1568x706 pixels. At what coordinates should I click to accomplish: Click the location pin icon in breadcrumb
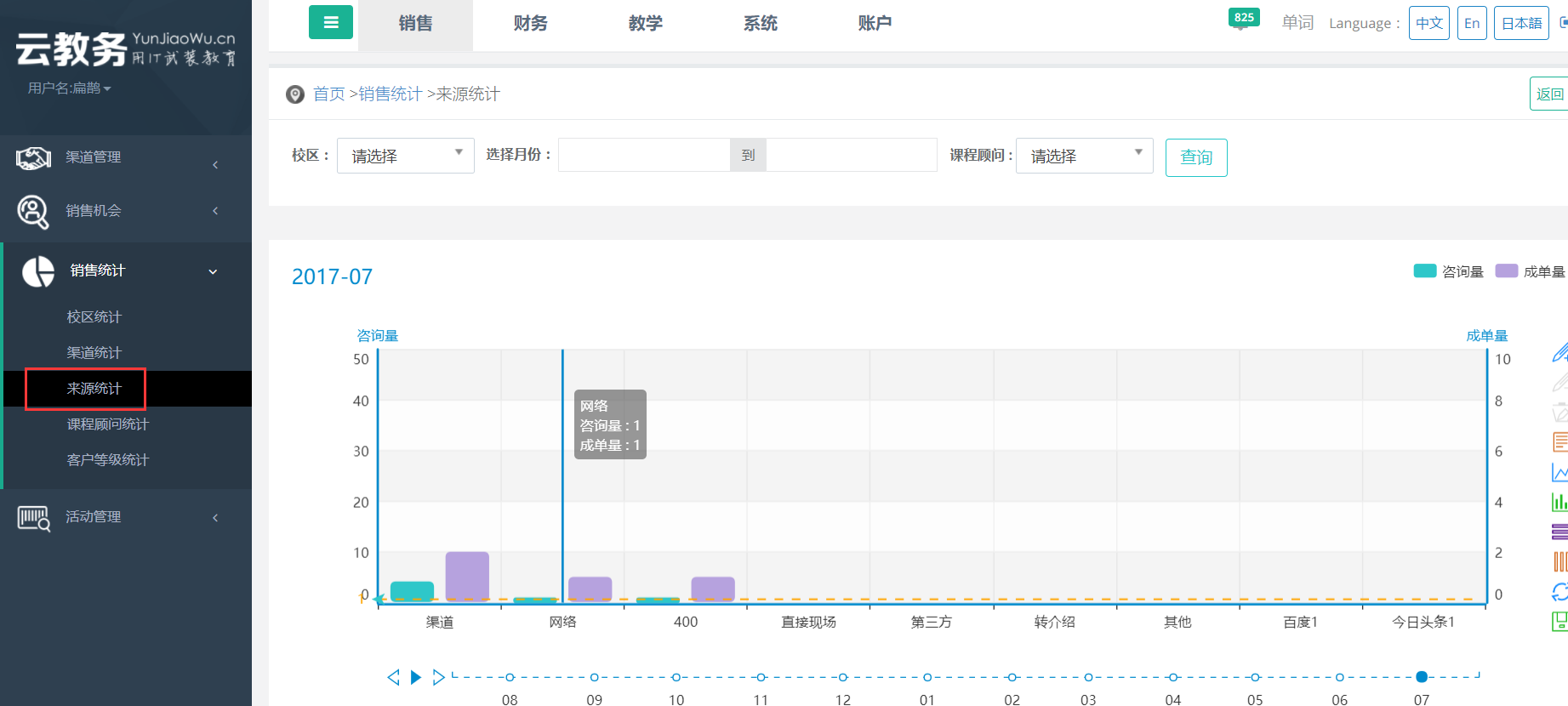295,94
